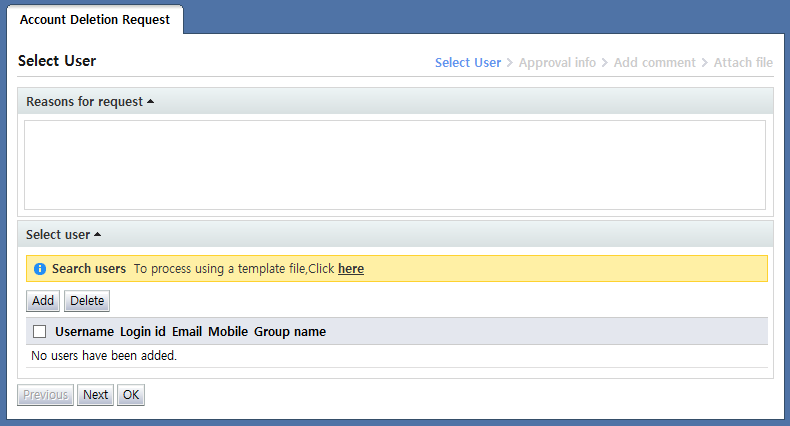The height and width of the screenshot is (426, 790).
Task: Jump to the Approval info step
Action: pos(557,63)
